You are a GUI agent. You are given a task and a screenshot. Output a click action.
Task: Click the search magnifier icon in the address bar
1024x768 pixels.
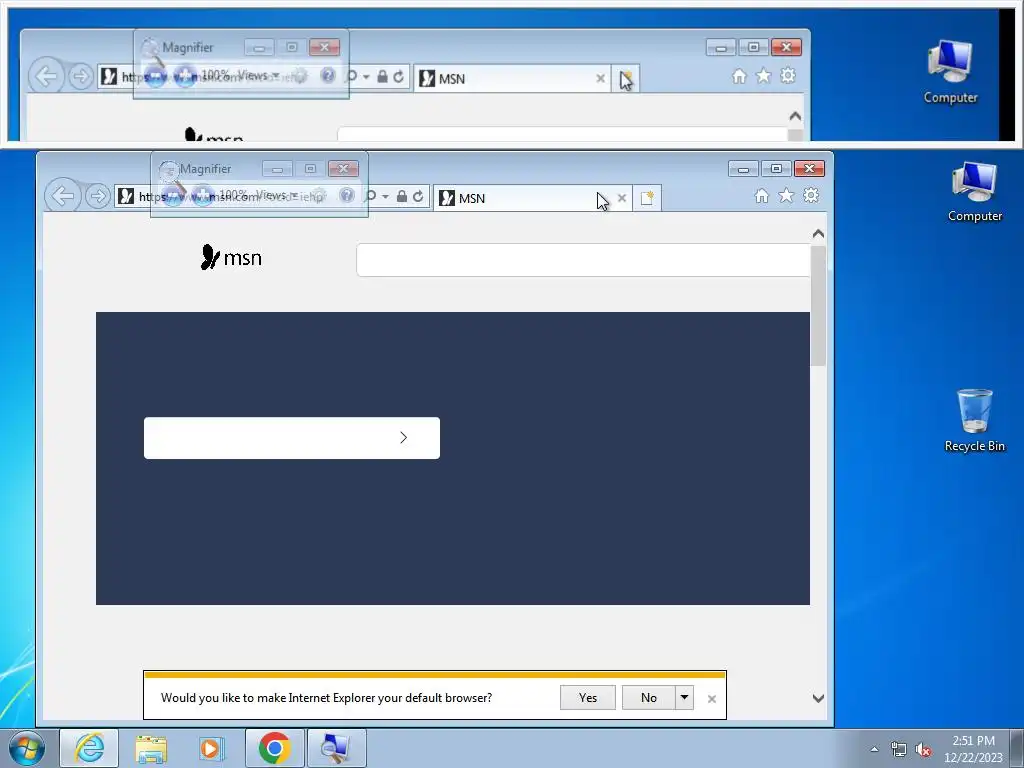click(370, 196)
